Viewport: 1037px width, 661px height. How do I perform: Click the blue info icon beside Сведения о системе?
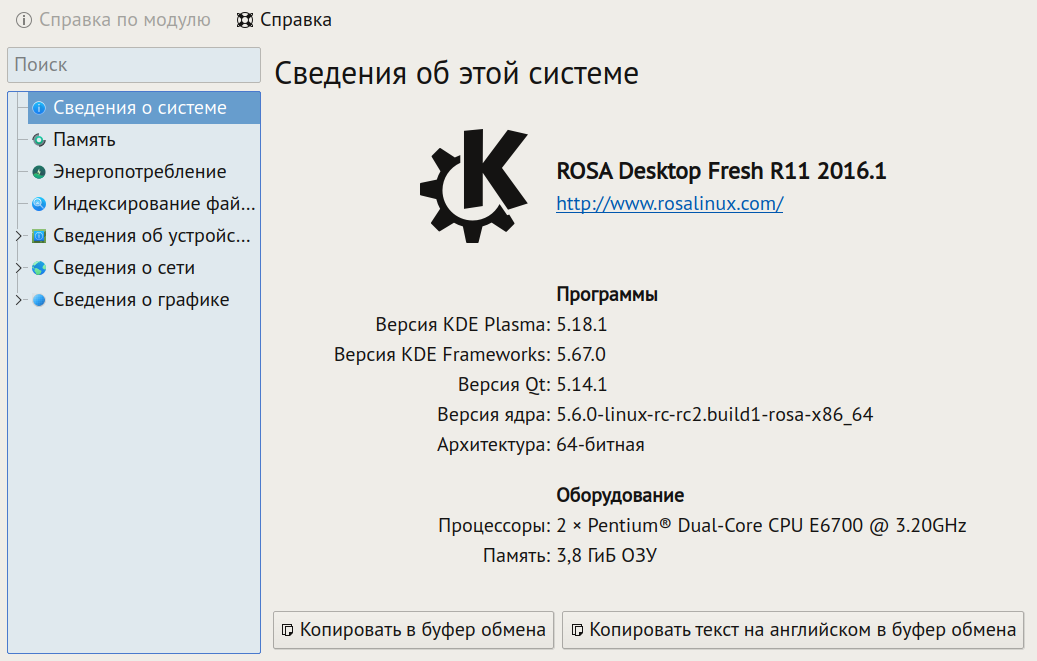pos(39,108)
